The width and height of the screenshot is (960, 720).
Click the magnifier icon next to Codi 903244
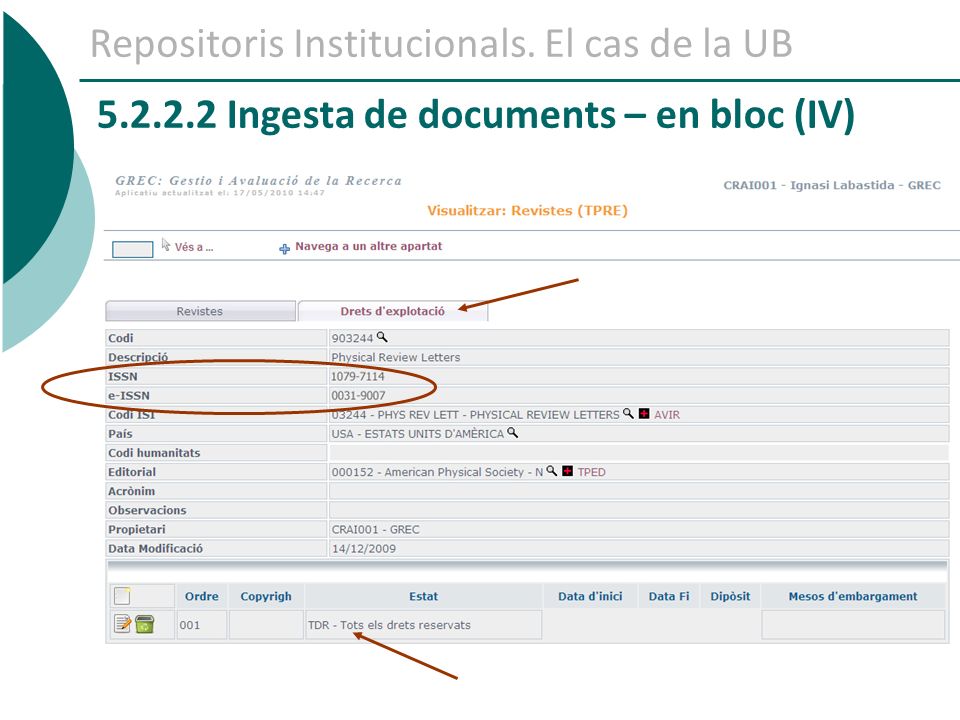(x=382, y=337)
